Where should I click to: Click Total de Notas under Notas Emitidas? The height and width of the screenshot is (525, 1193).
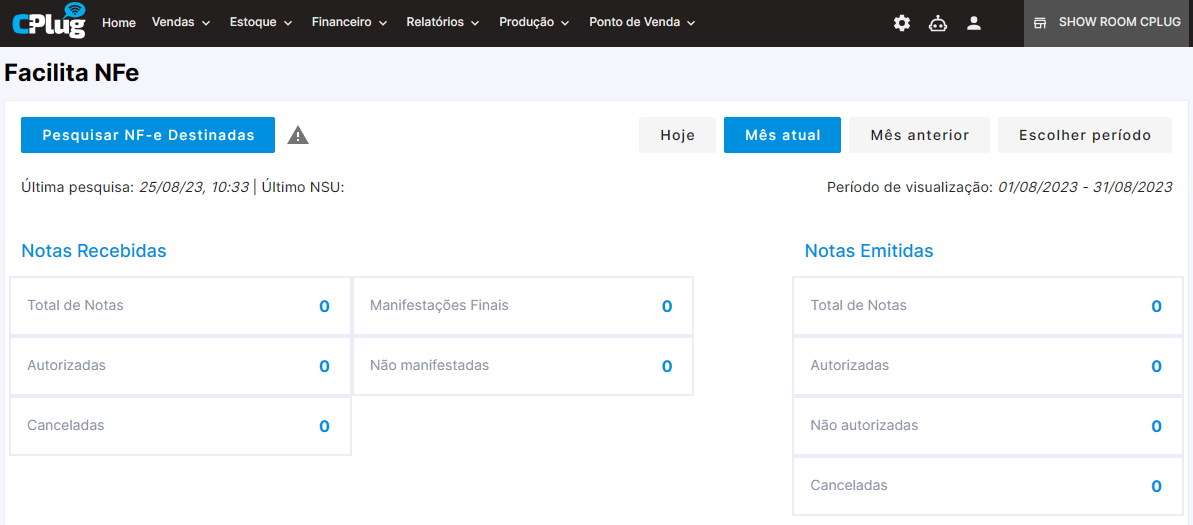tap(988, 306)
